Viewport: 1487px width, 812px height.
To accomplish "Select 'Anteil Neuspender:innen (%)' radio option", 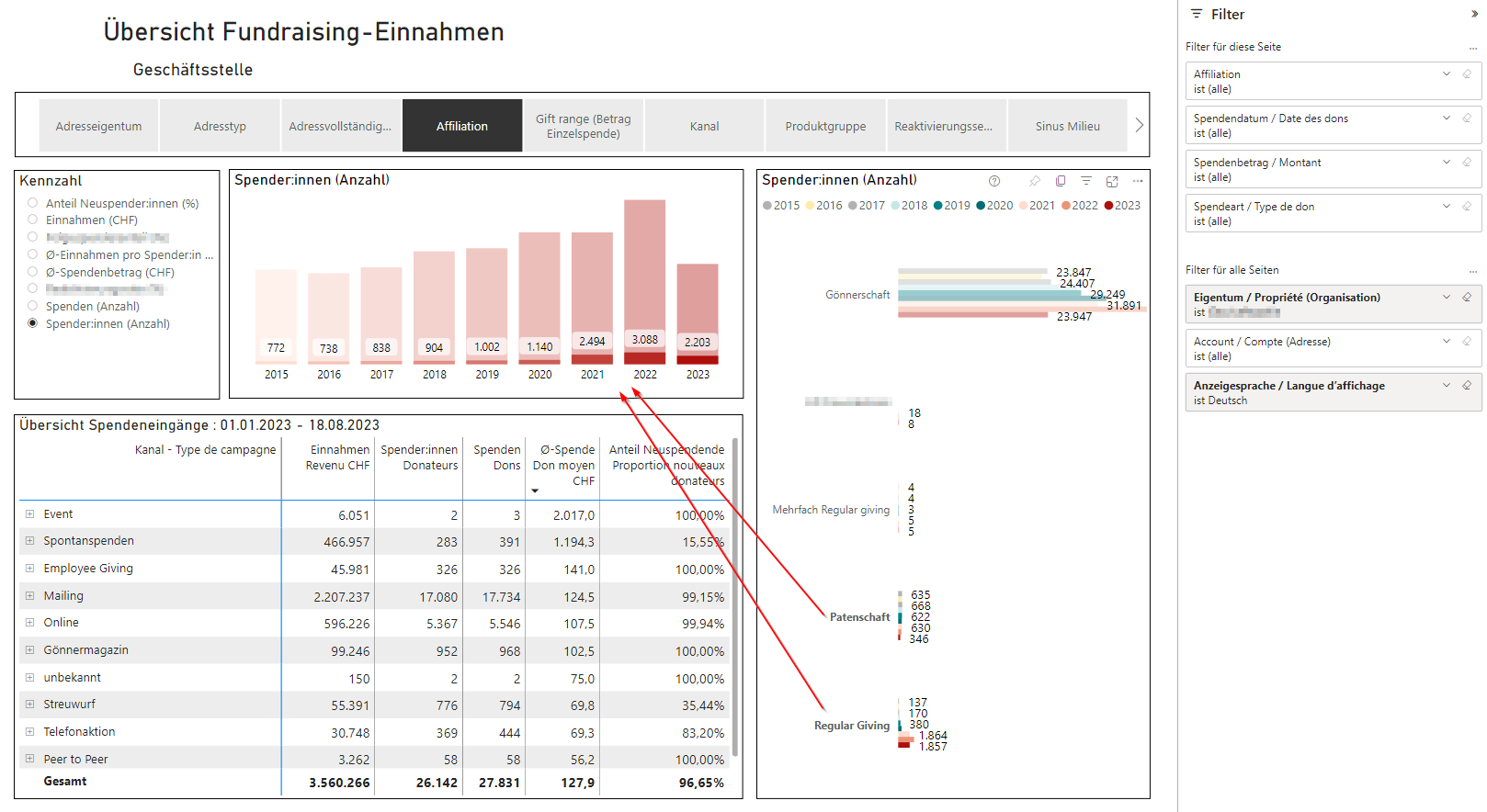I will 33,203.
